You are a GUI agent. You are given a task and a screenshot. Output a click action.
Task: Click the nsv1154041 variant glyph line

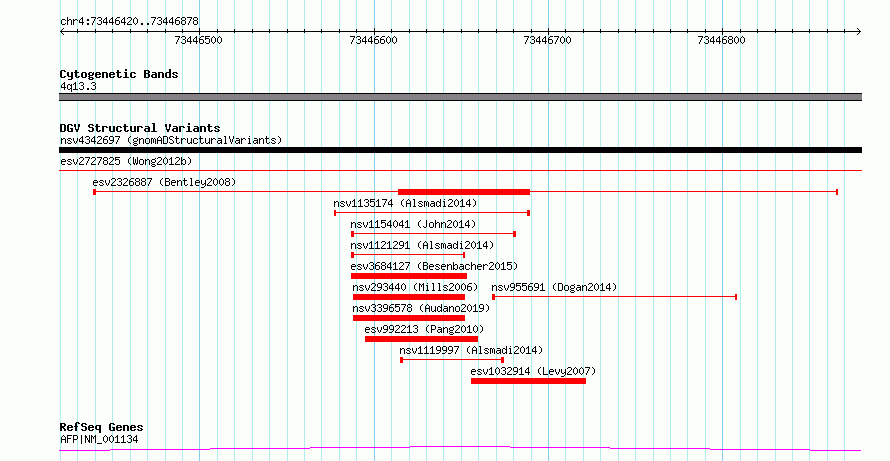click(434, 234)
